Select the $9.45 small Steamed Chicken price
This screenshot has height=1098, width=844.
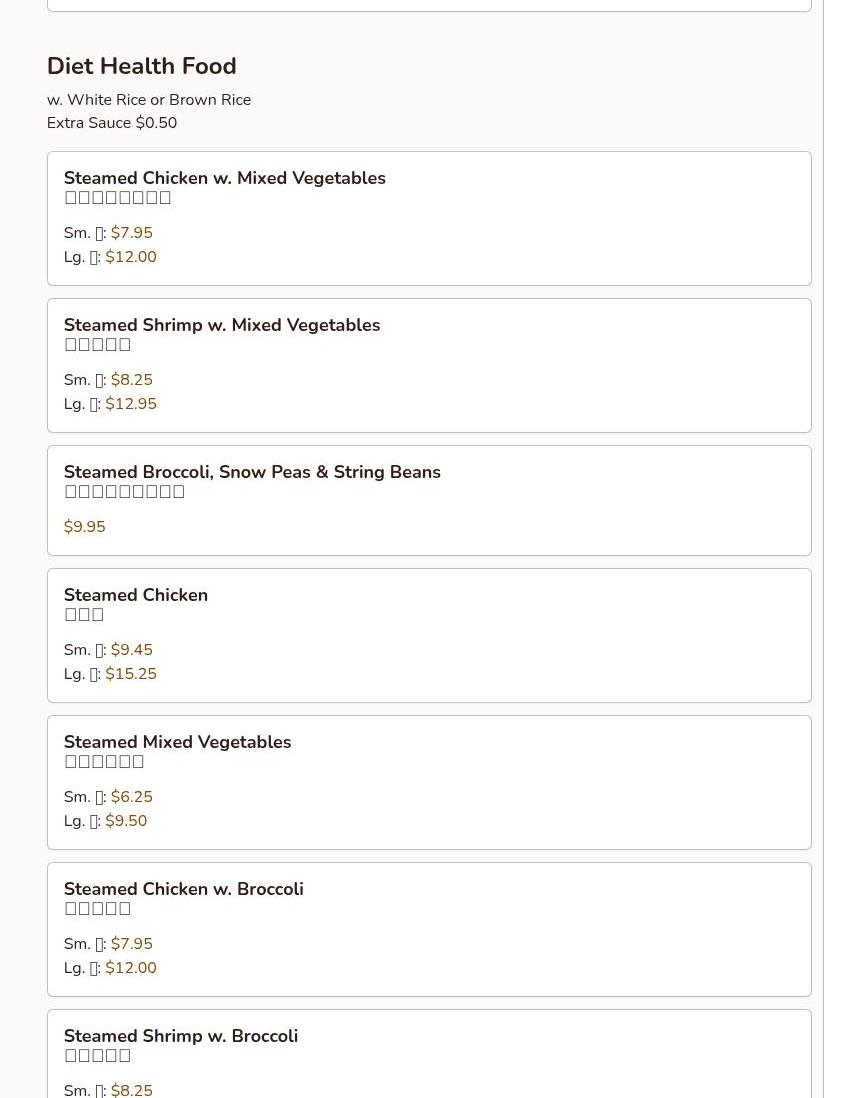tap(131, 650)
